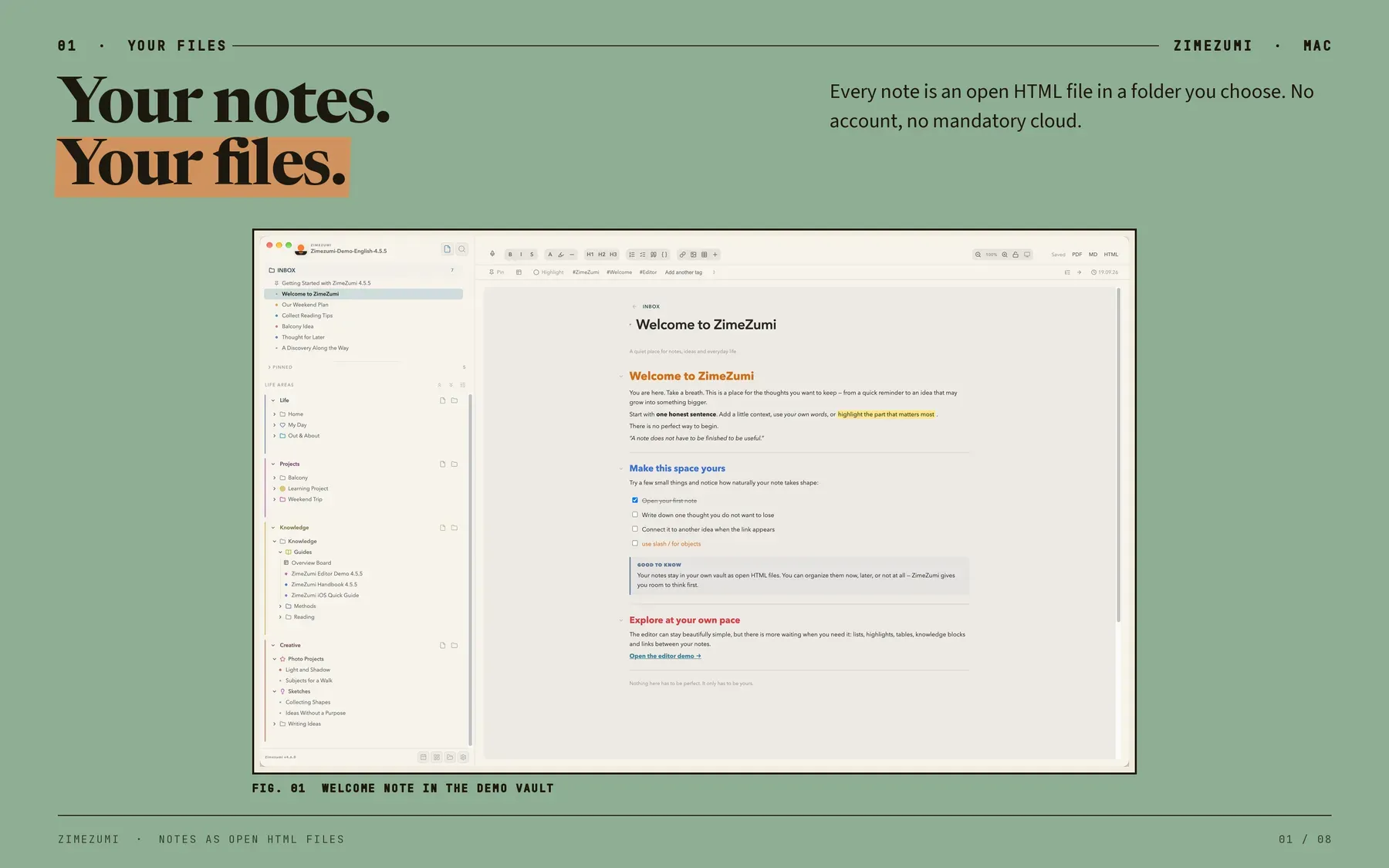The image size is (1389, 868).
Task: Check 'Connect it to another idea' checkbox
Action: point(635,529)
